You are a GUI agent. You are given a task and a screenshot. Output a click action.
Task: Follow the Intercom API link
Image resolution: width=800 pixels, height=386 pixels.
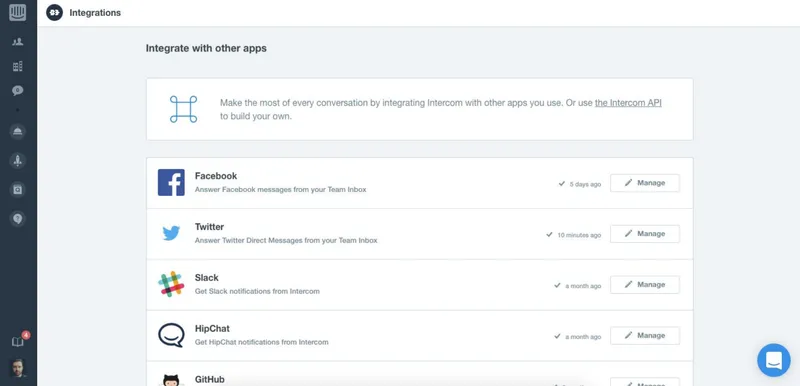(628, 102)
